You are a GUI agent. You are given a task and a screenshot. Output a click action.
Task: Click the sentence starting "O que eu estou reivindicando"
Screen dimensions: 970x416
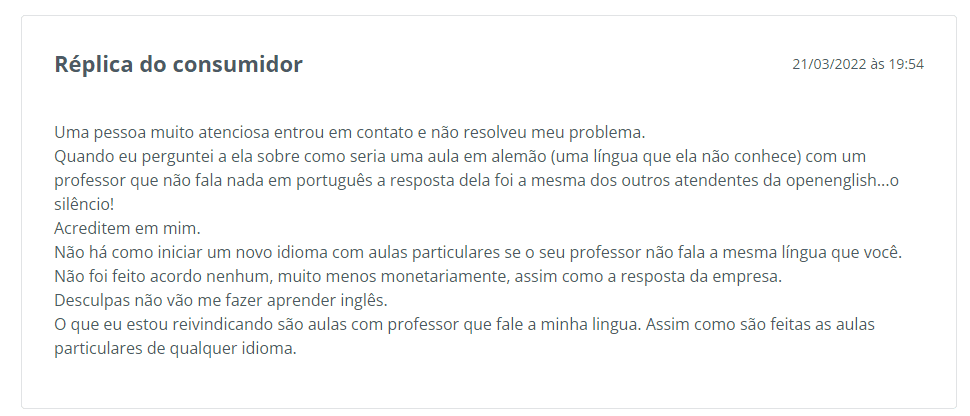(x=340, y=326)
